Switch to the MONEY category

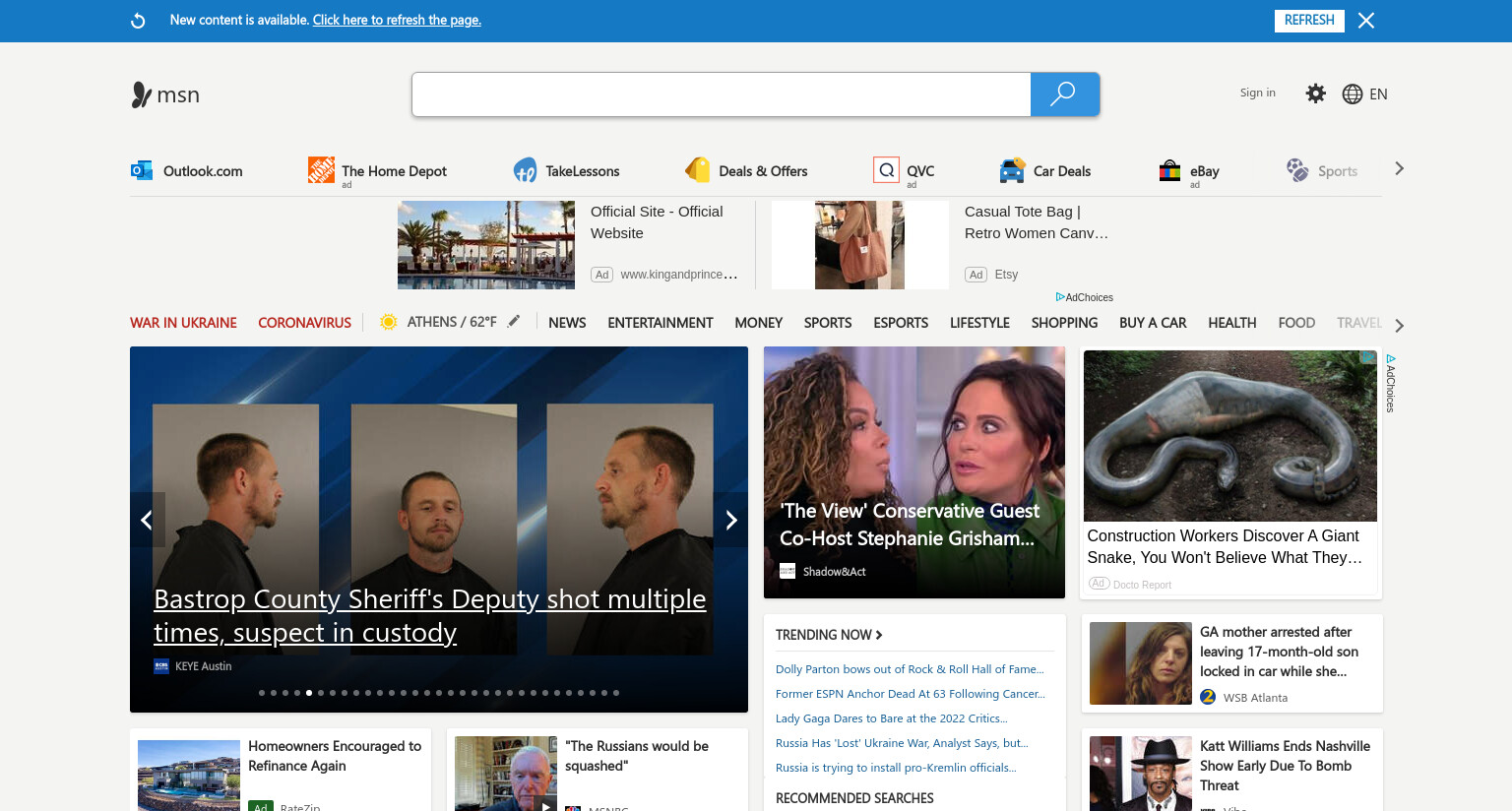pyautogui.click(x=758, y=323)
